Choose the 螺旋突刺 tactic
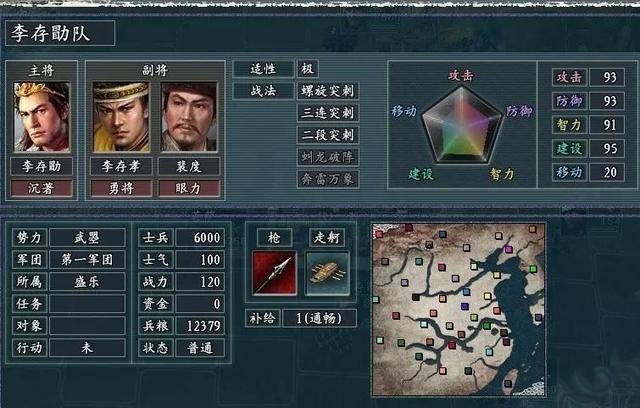This screenshot has width=640, height=408. click(328, 91)
